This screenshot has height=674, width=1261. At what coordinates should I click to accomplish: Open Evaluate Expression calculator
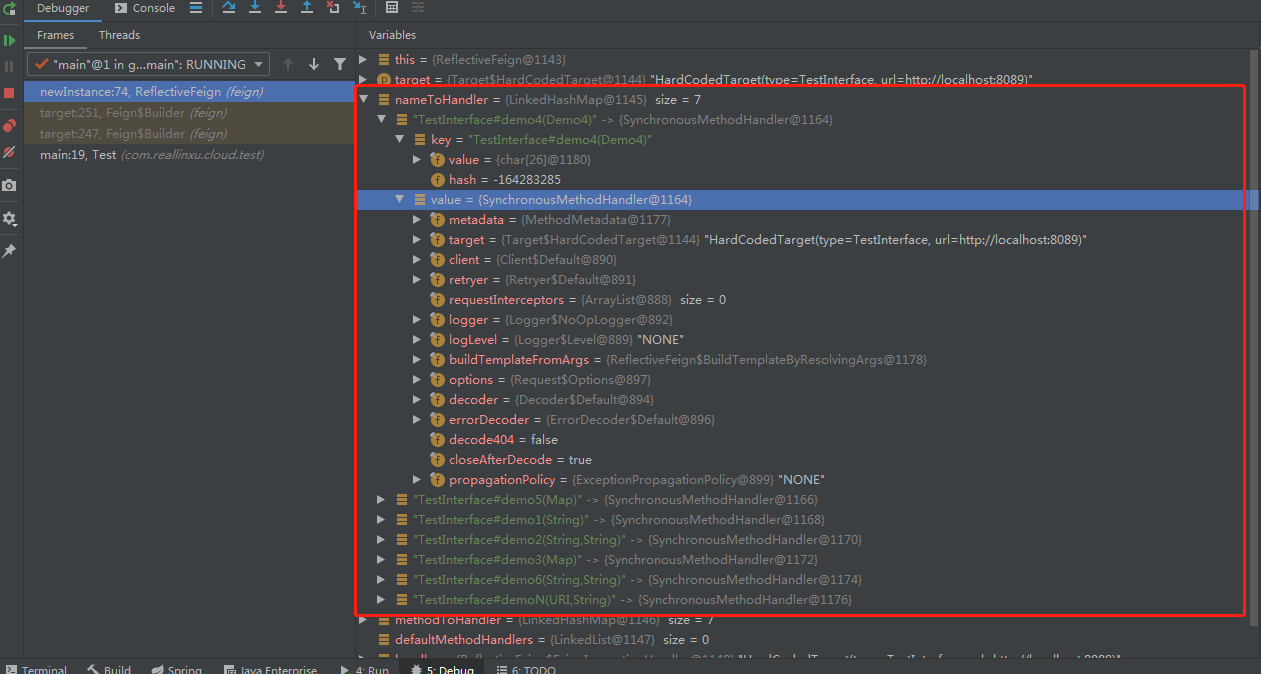click(x=392, y=8)
